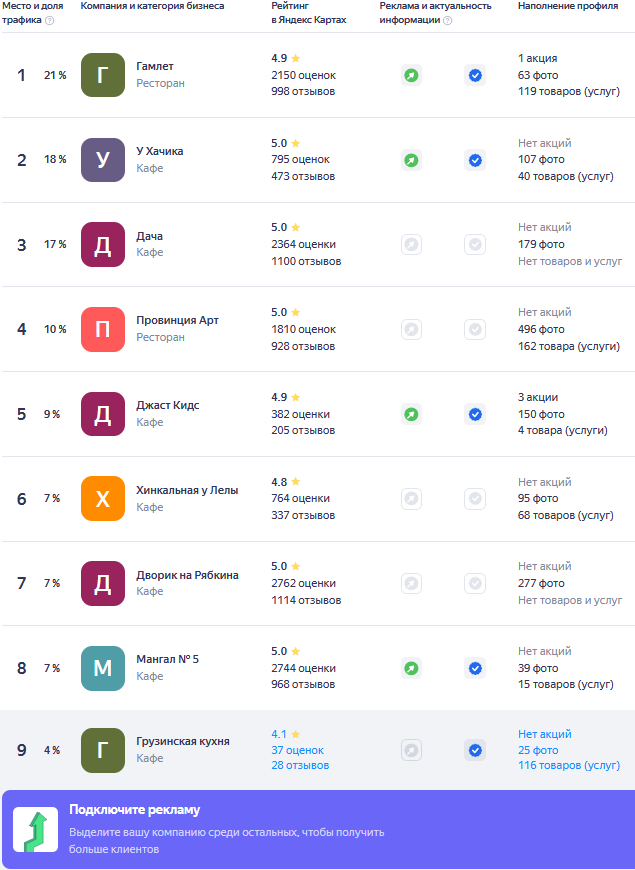Open the Гамлет company name
The image size is (635, 870).
click(x=155, y=66)
